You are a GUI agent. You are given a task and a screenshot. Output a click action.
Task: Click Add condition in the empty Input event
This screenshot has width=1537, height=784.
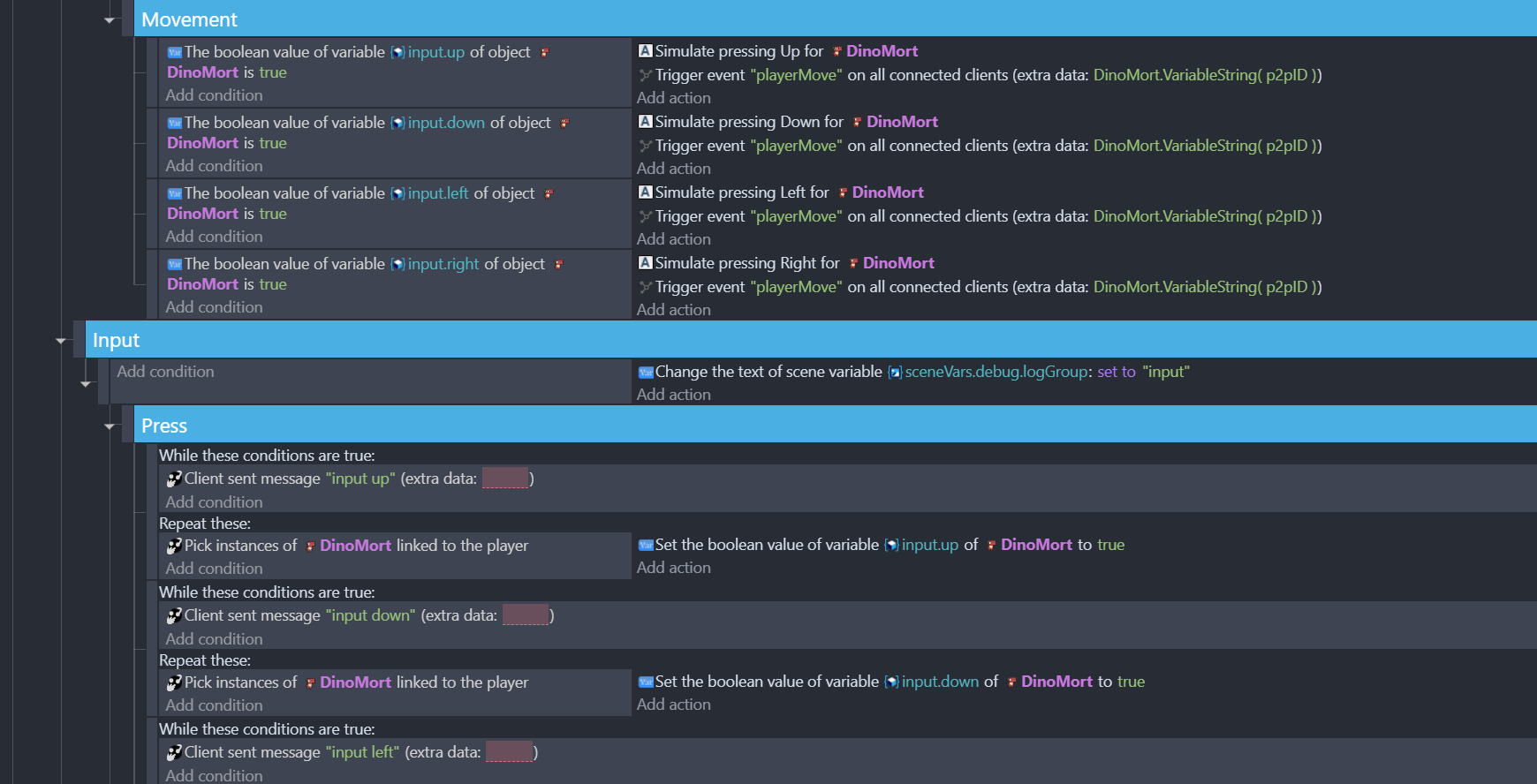tap(165, 372)
